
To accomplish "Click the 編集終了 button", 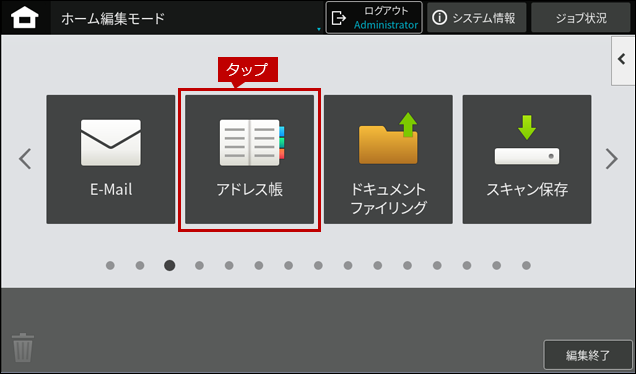I will [588, 355].
